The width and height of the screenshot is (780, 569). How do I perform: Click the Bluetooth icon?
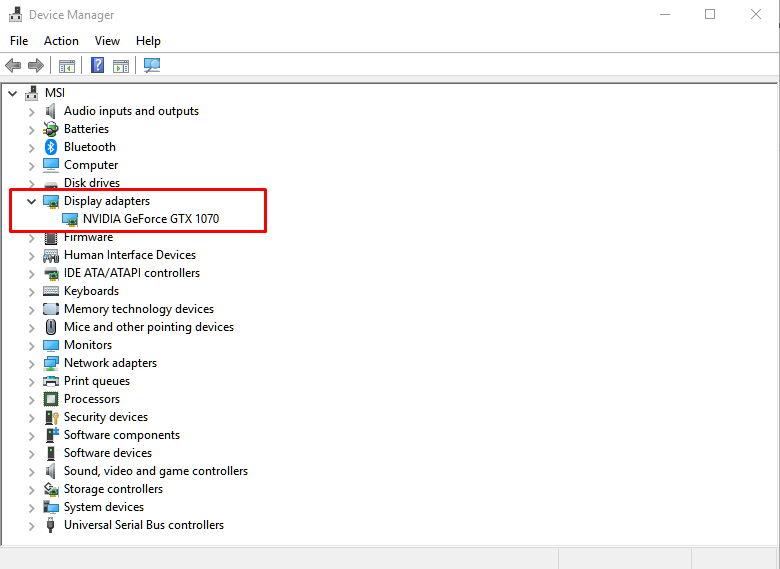51,147
